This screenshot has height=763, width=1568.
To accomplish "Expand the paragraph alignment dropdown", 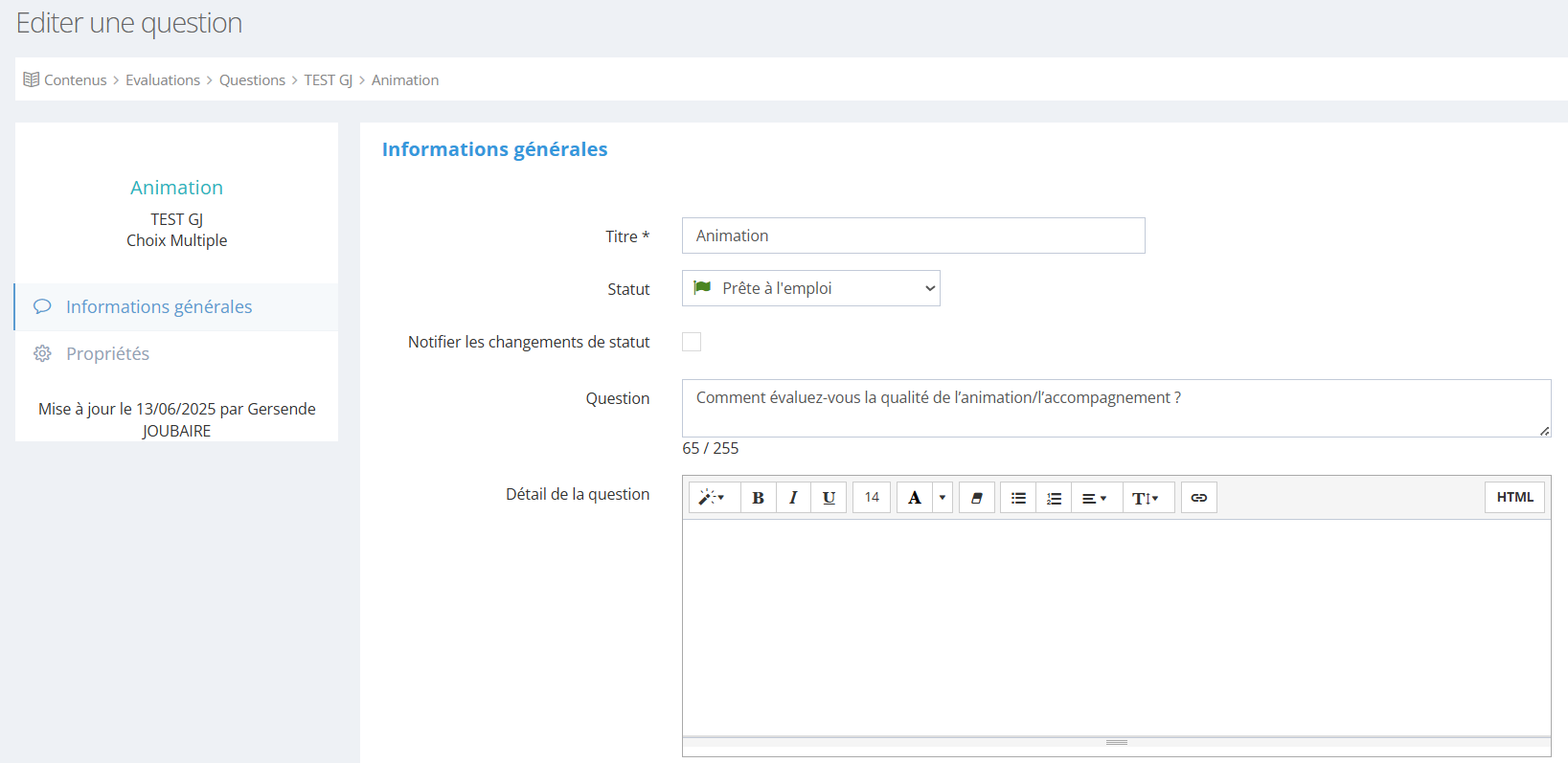I will pos(1095,498).
